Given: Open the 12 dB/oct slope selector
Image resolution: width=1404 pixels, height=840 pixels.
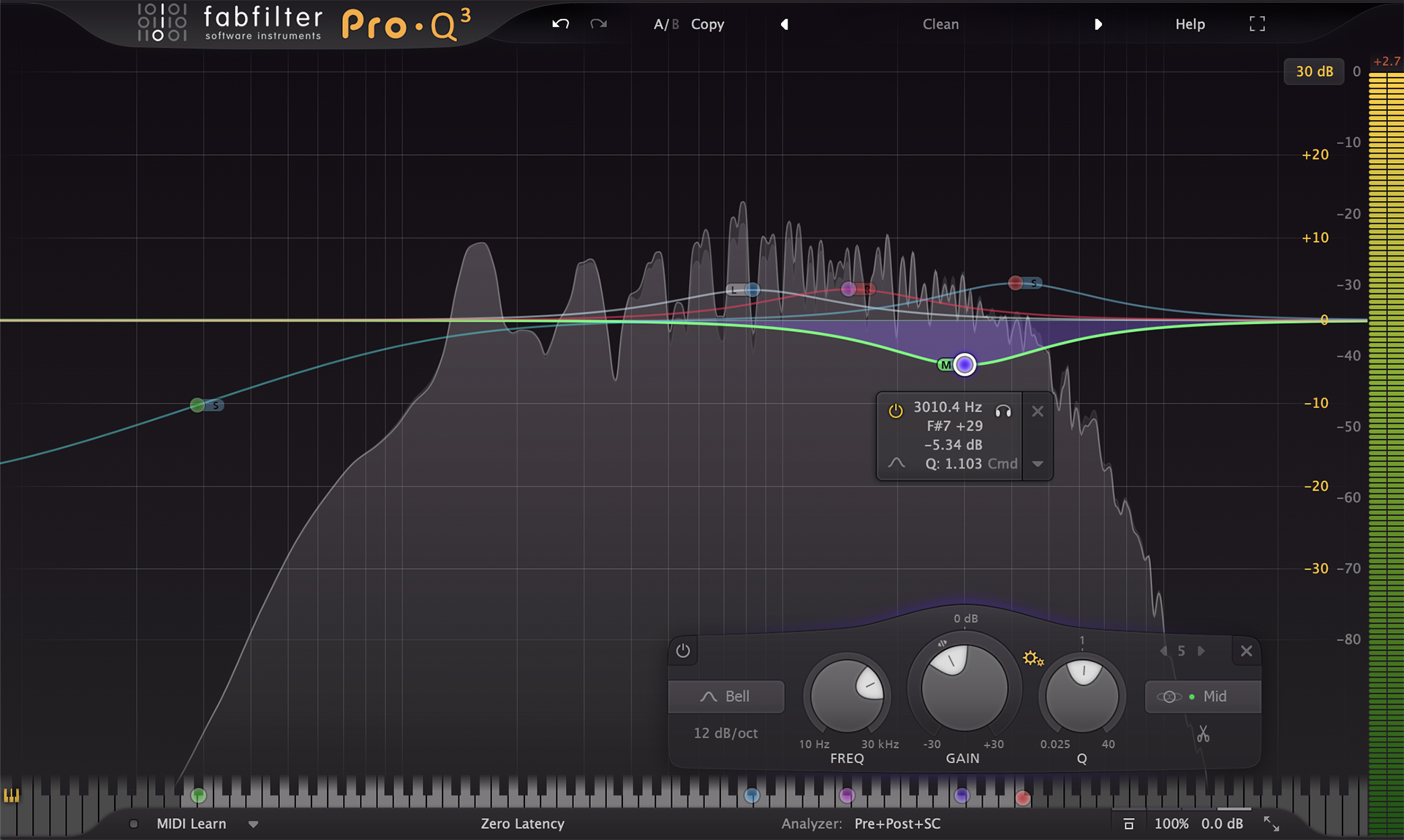Looking at the screenshot, I should pyautogui.click(x=725, y=733).
